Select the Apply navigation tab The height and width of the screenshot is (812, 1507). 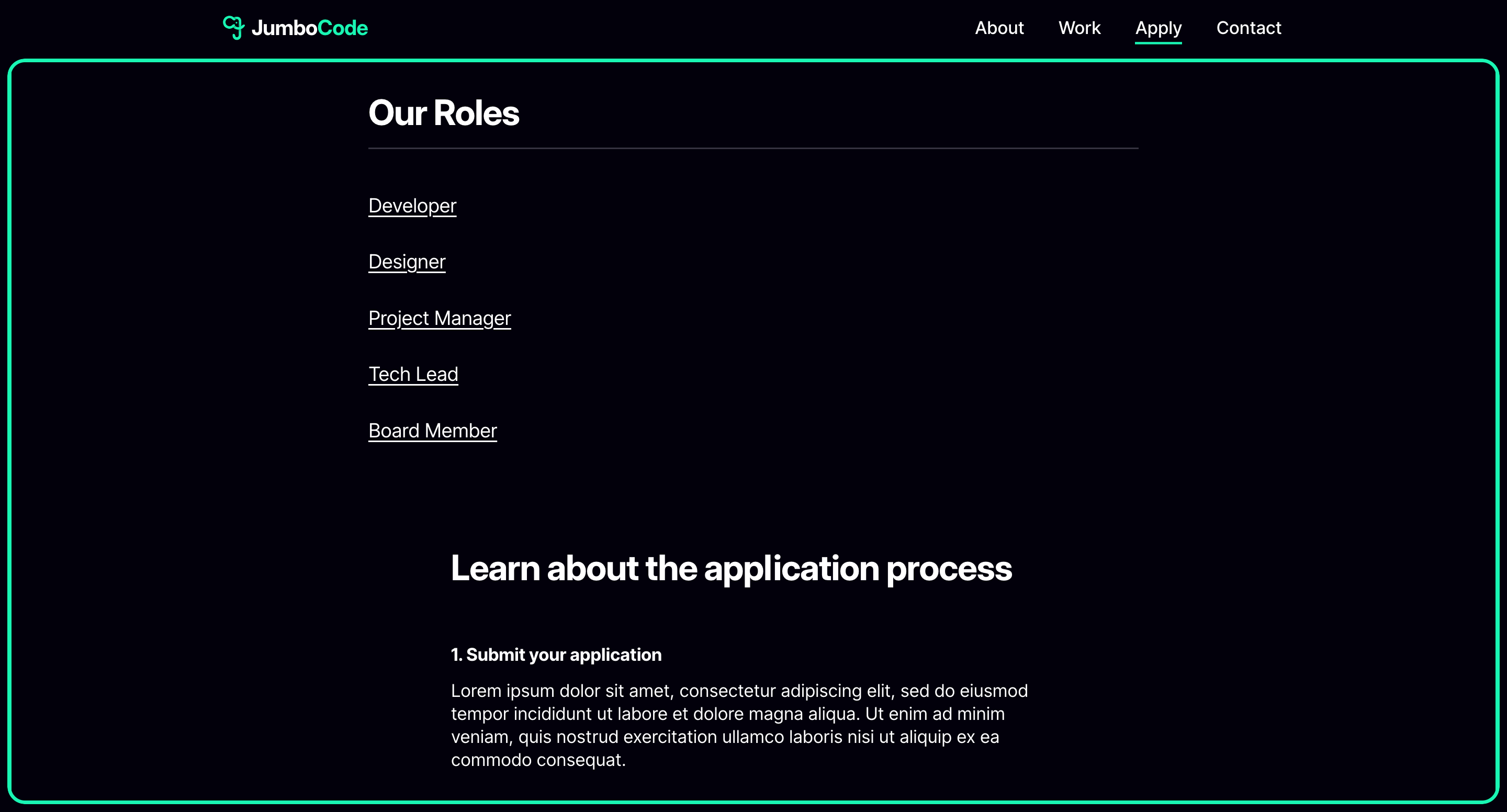point(1159,28)
